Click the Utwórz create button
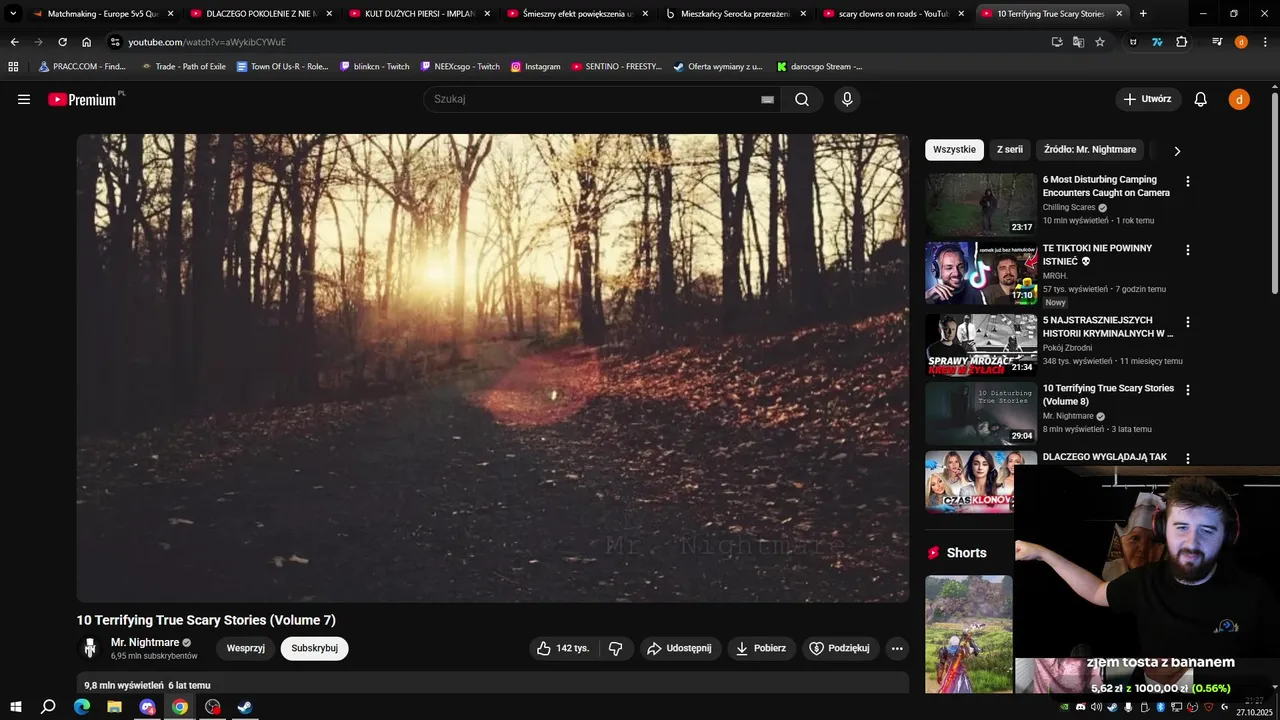 1148,99
